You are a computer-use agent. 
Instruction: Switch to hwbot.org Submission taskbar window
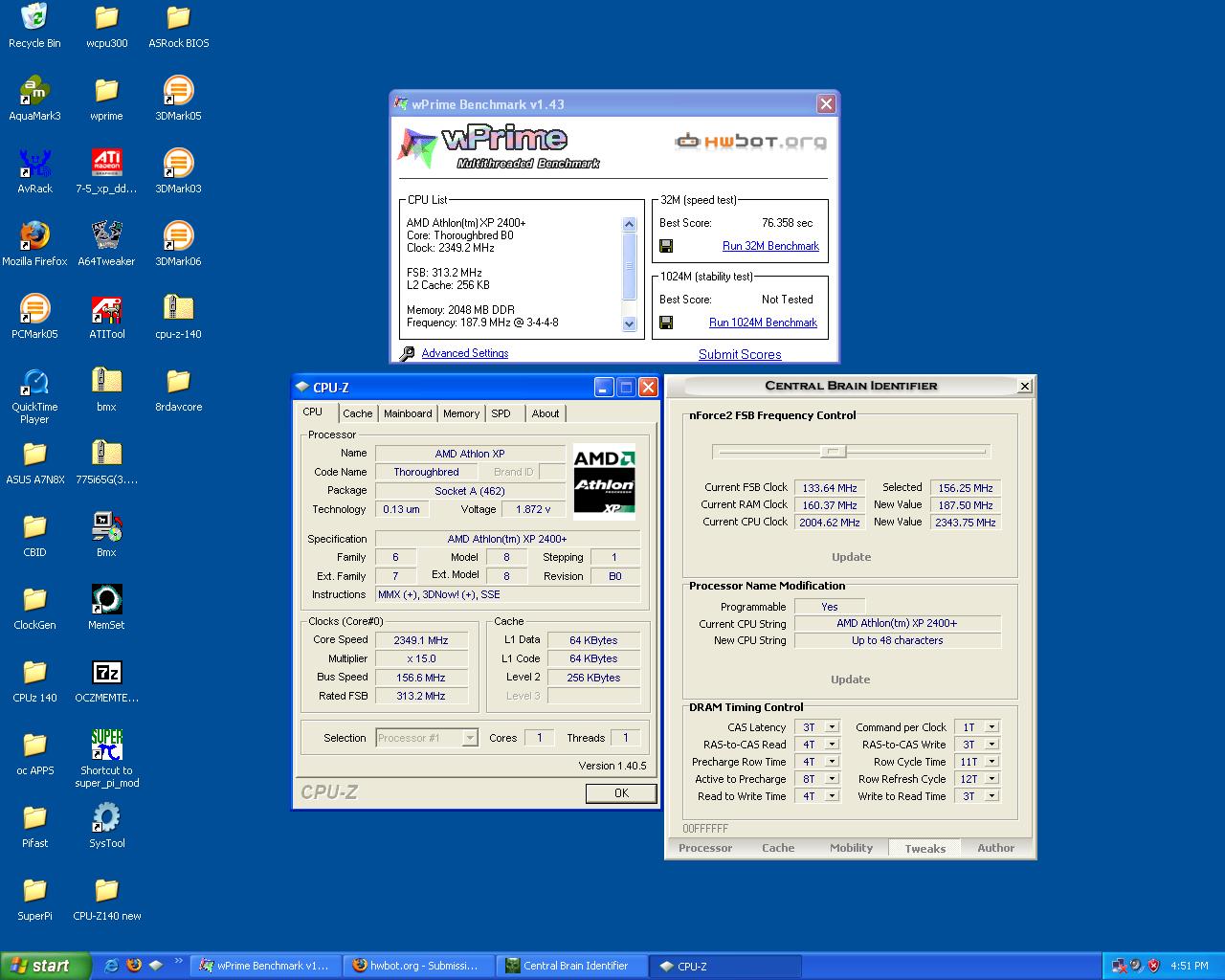coord(418,966)
